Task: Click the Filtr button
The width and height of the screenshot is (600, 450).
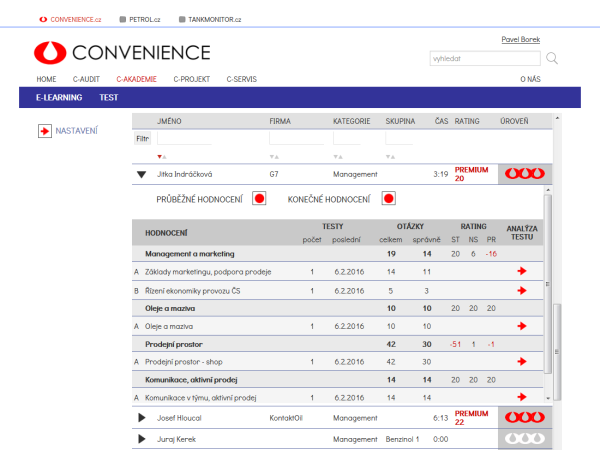Action: tap(142, 139)
